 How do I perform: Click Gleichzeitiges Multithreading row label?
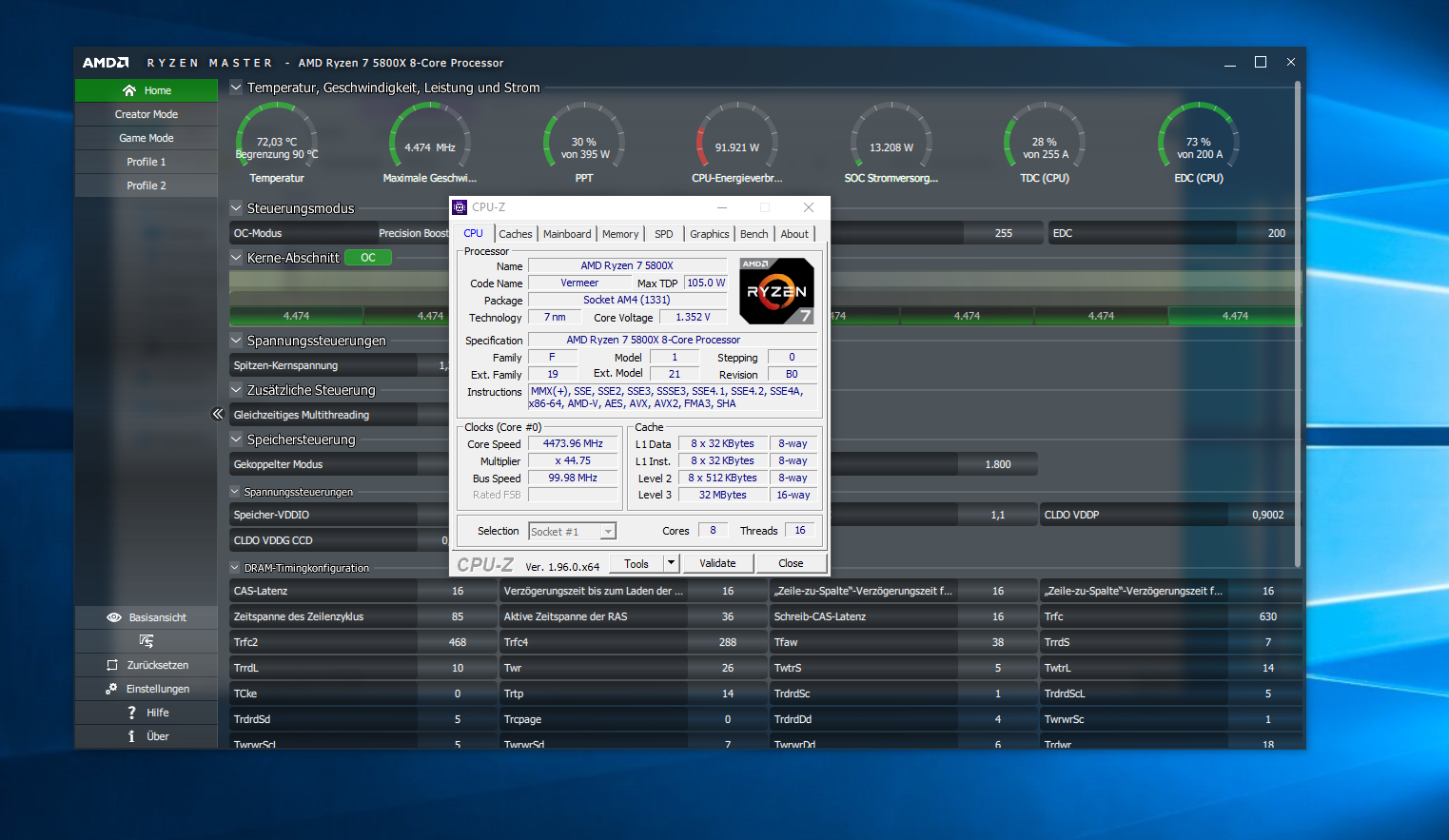point(302,415)
